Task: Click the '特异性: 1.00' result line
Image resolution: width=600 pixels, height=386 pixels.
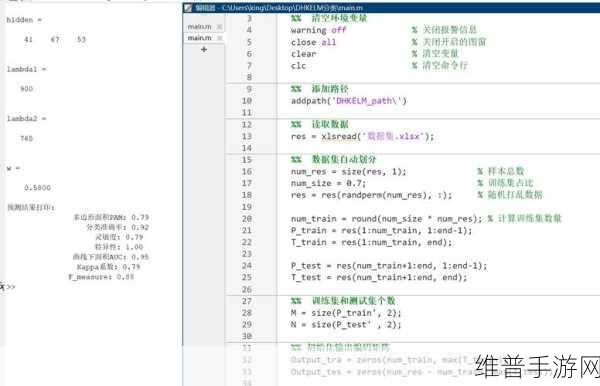Action: coord(119,247)
